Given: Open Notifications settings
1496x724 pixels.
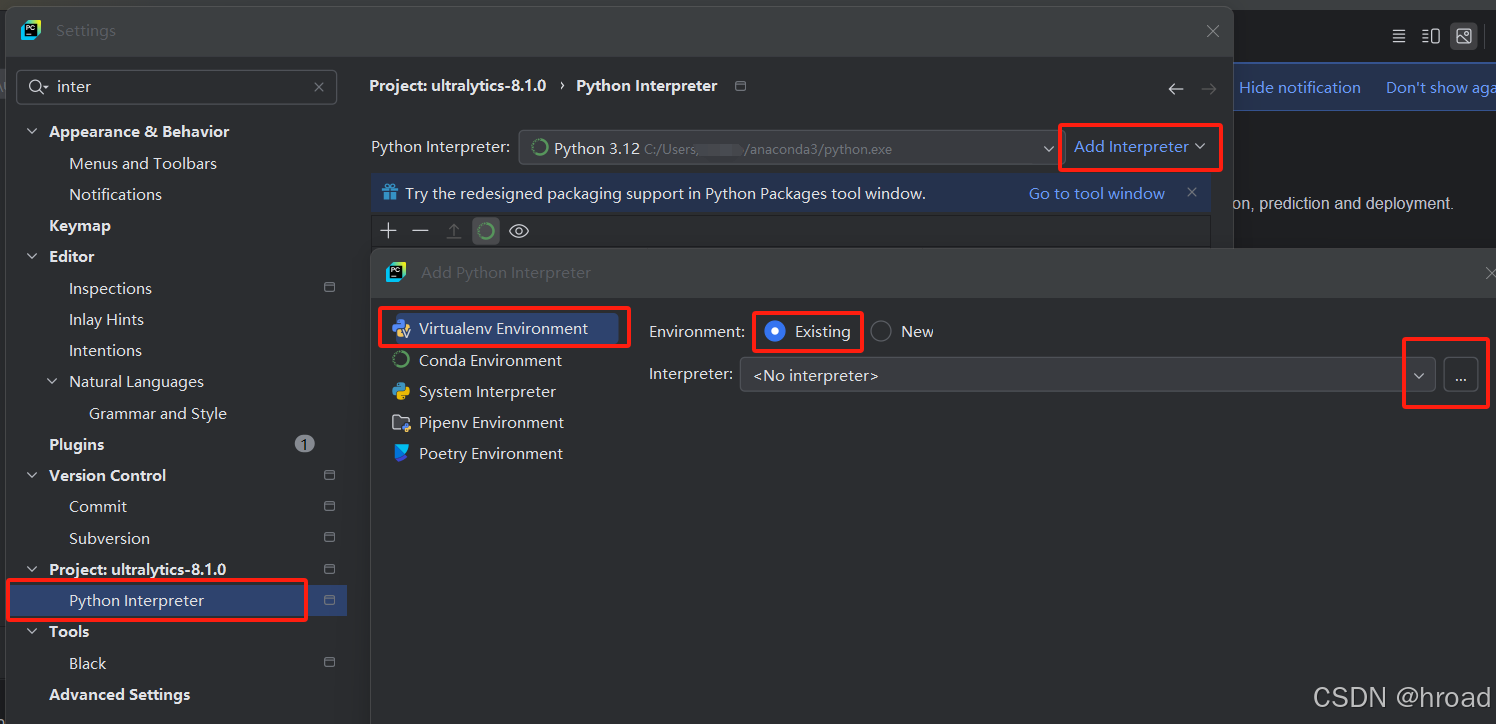Looking at the screenshot, I should (x=115, y=194).
